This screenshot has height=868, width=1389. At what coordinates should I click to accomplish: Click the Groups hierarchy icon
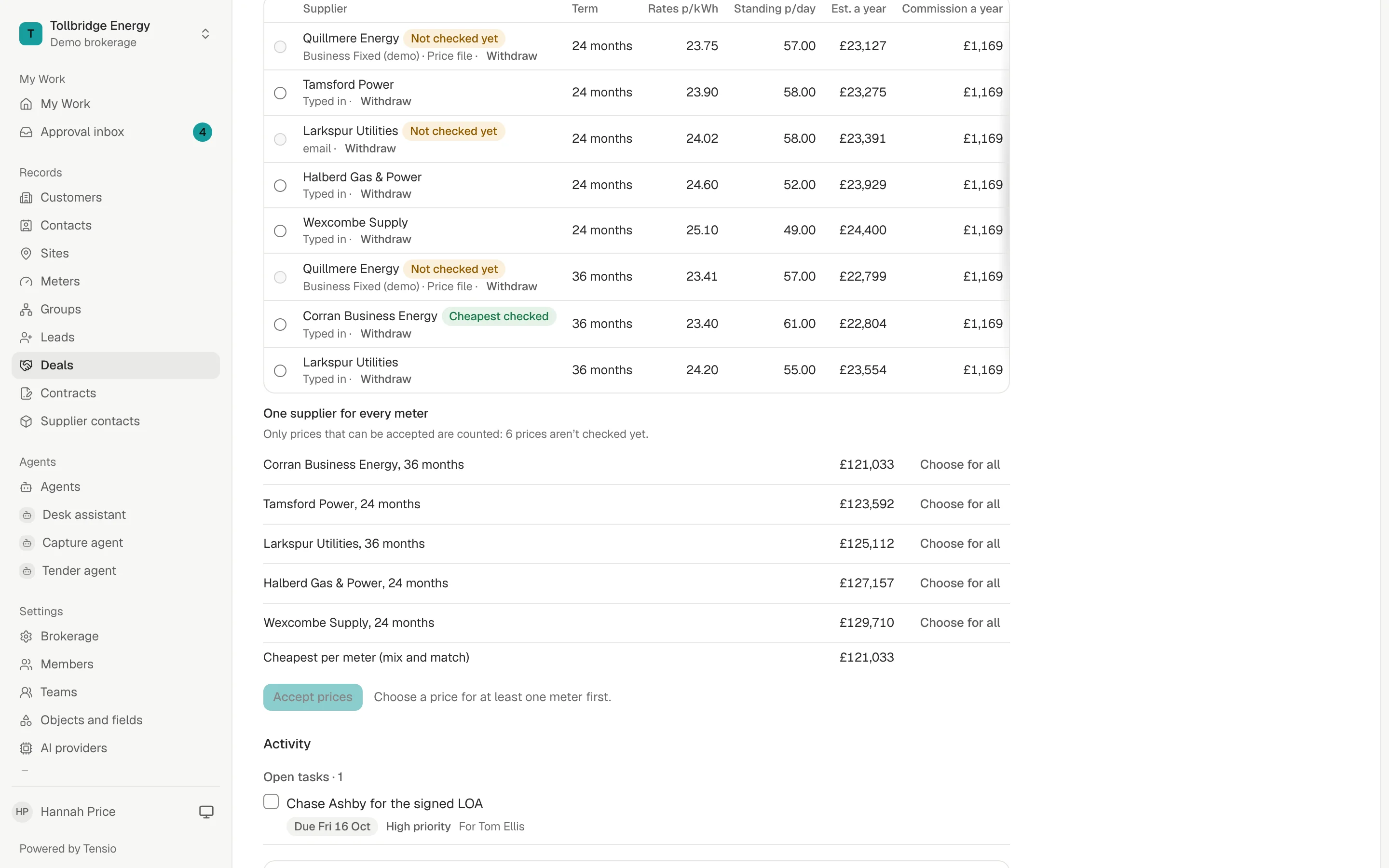click(26, 310)
